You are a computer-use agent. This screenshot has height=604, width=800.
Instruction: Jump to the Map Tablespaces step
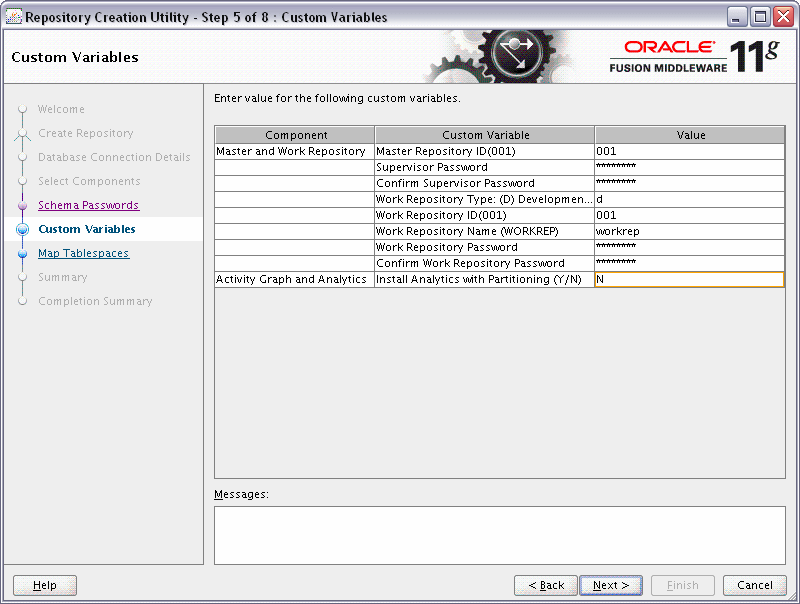(84, 253)
